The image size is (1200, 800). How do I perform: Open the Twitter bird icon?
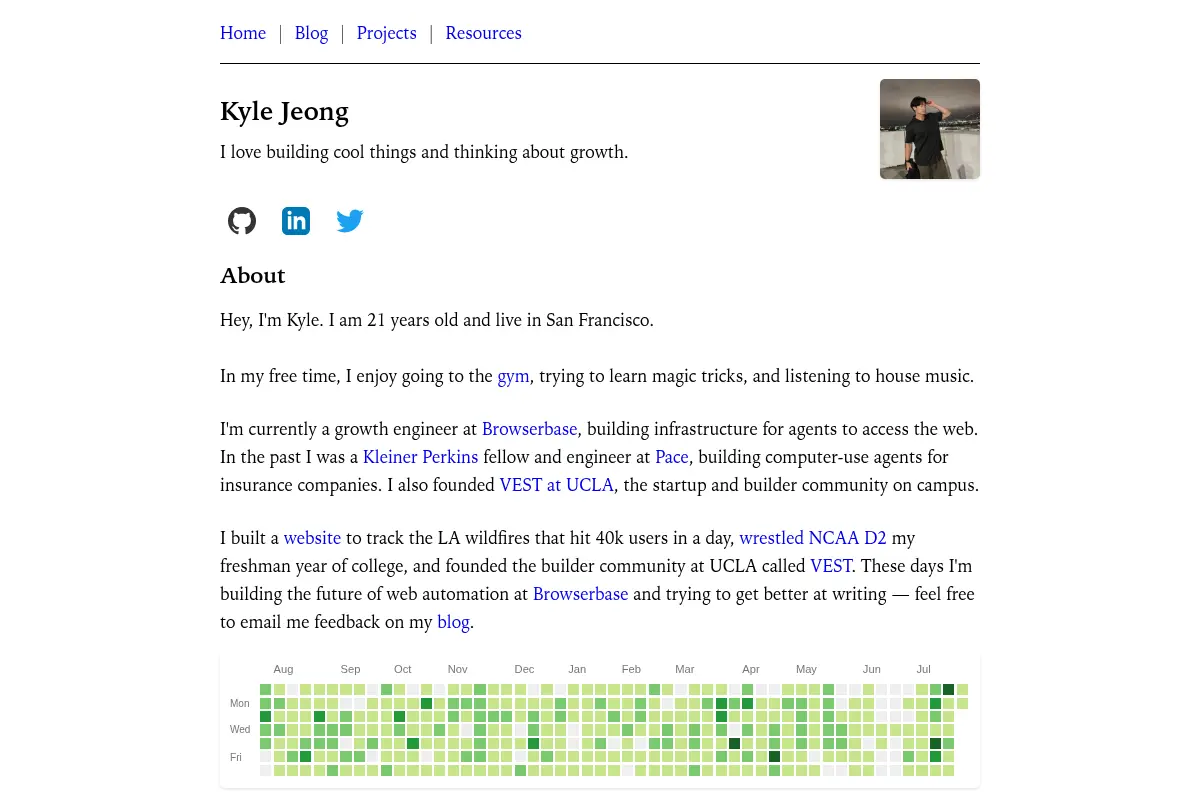[350, 221]
